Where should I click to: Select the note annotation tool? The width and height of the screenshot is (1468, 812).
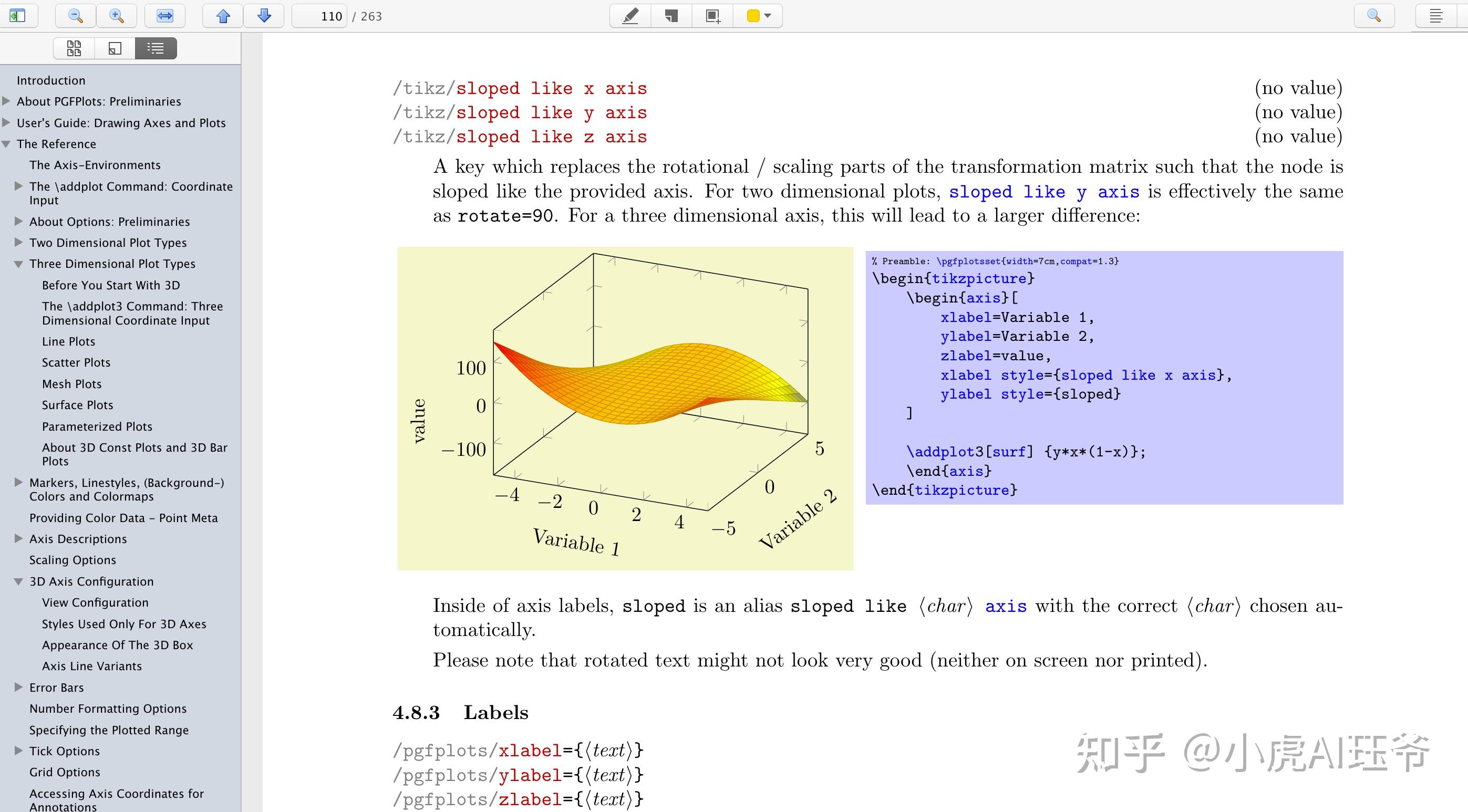coord(671,16)
